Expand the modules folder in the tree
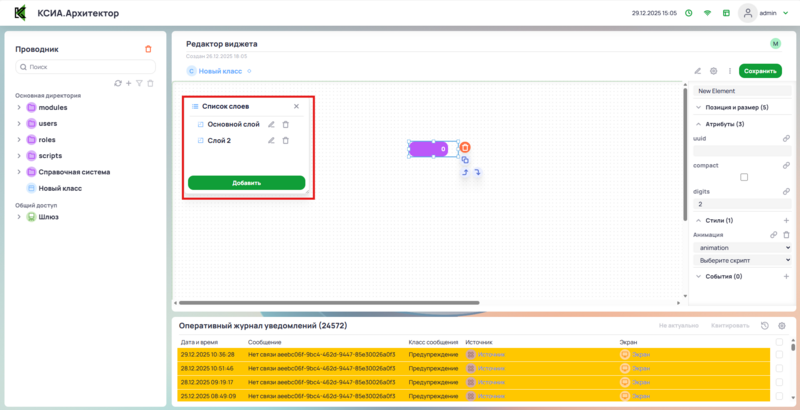This screenshot has width=800, height=410. click(19, 107)
